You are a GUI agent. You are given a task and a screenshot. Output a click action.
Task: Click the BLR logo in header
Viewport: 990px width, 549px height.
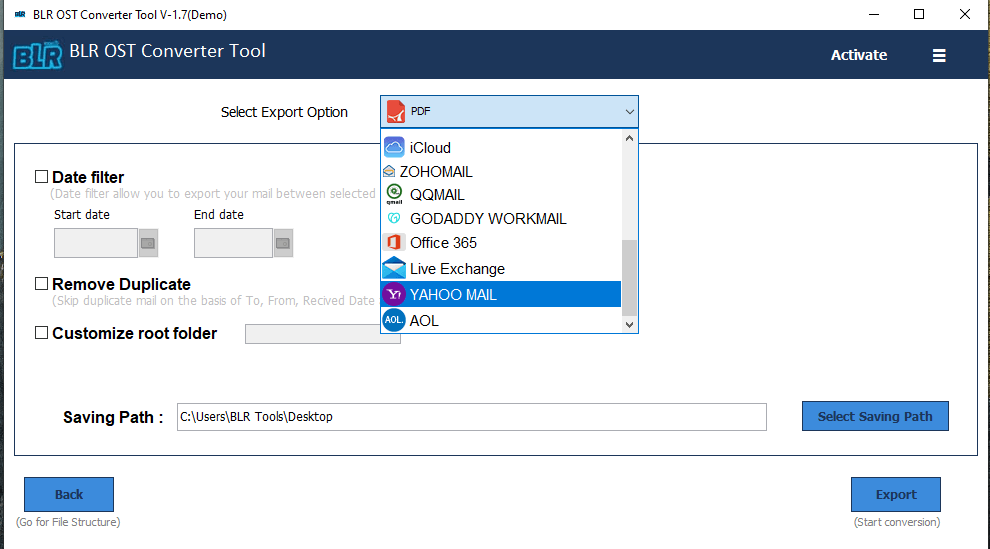pyautogui.click(x=38, y=55)
